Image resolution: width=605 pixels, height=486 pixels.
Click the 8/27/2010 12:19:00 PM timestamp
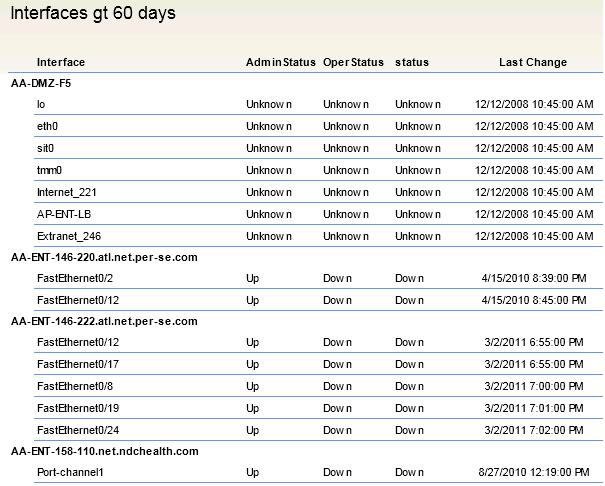[x=534, y=472]
